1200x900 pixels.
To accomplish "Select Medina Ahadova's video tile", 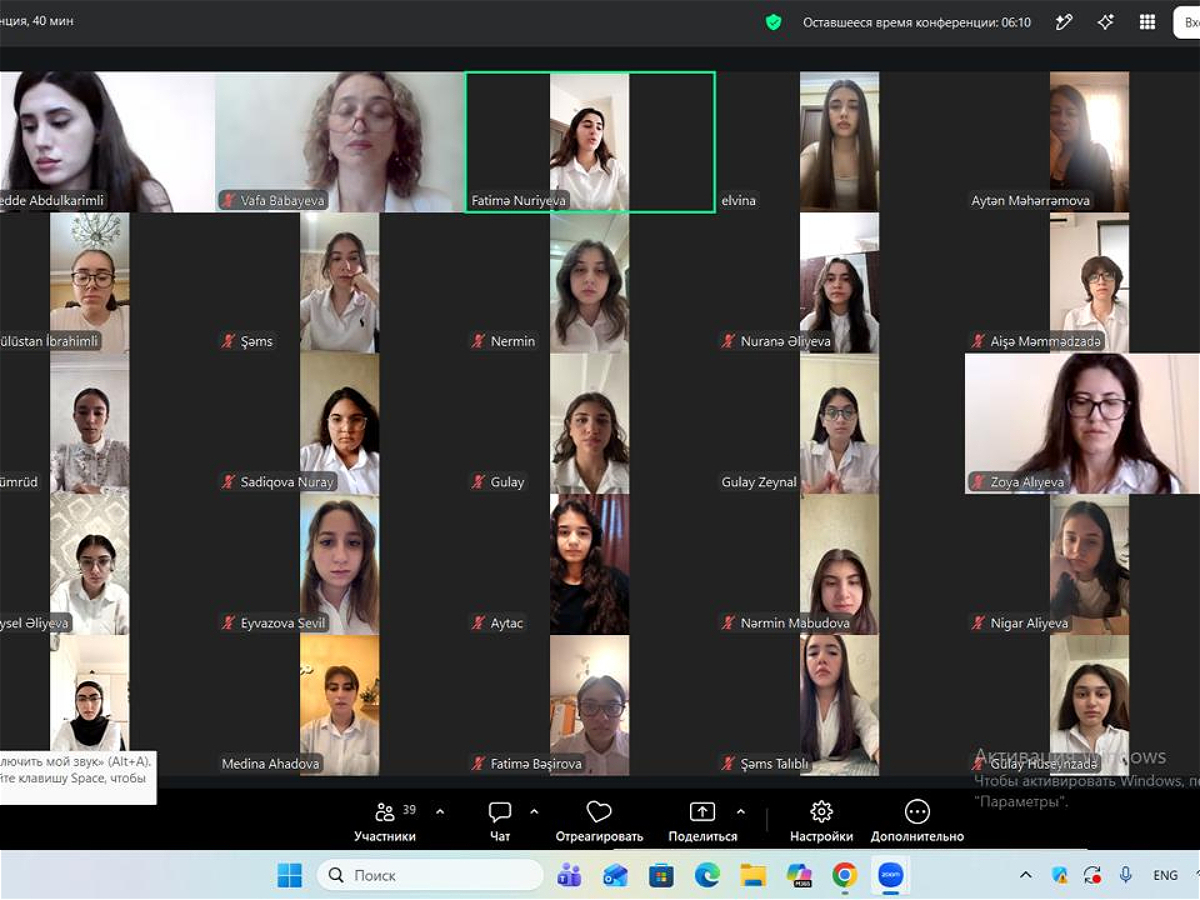I will coord(340,705).
